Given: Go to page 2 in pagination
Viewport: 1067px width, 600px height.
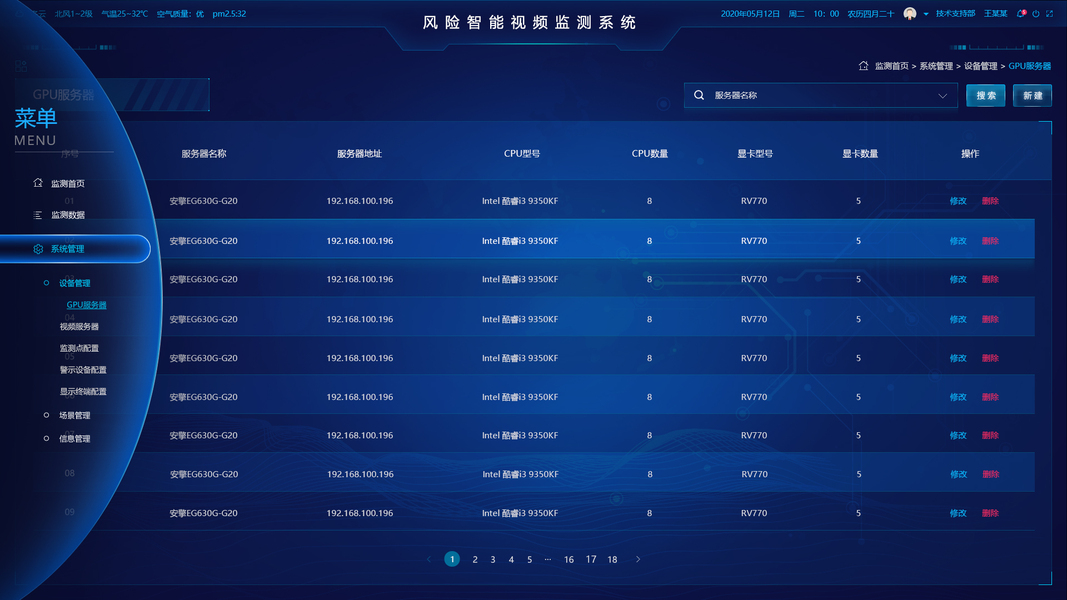Looking at the screenshot, I should pyautogui.click(x=475, y=559).
